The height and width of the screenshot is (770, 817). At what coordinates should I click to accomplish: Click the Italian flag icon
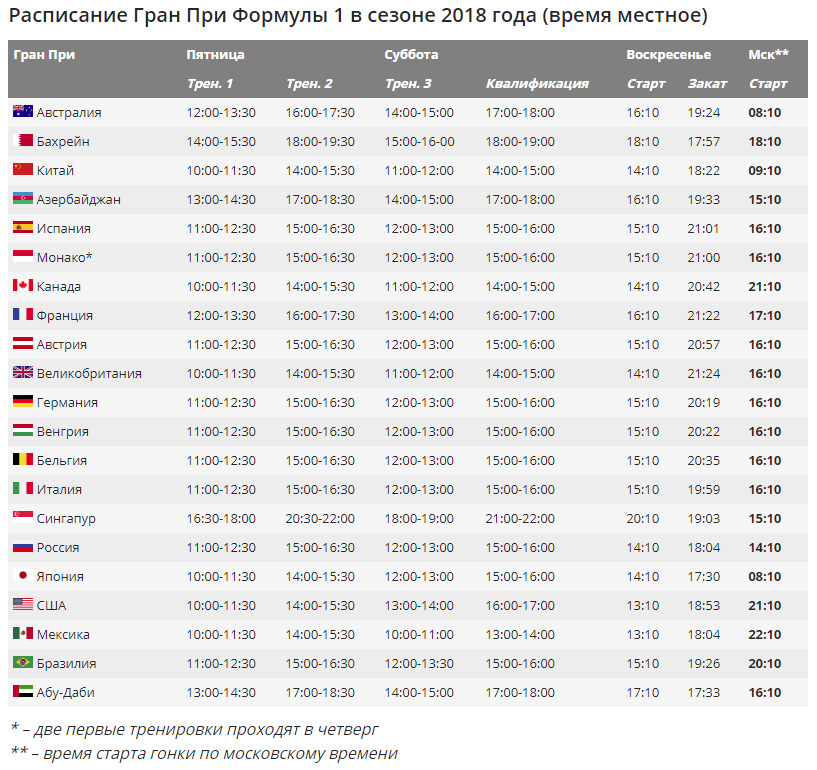click(x=23, y=488)
